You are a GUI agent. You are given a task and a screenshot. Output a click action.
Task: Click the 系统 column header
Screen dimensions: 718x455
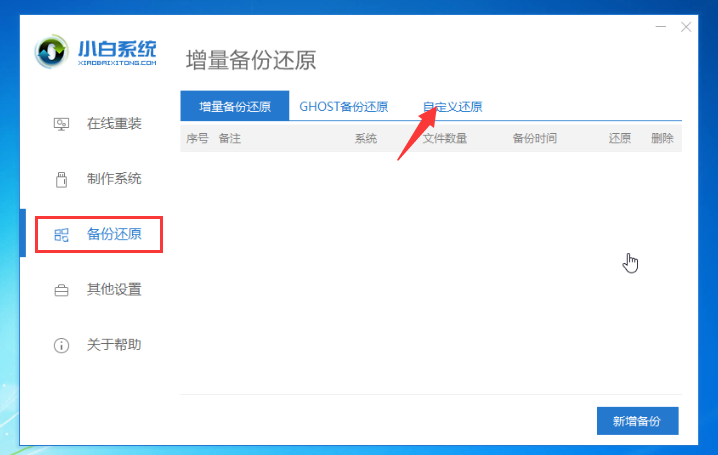[x=366, y=138]
